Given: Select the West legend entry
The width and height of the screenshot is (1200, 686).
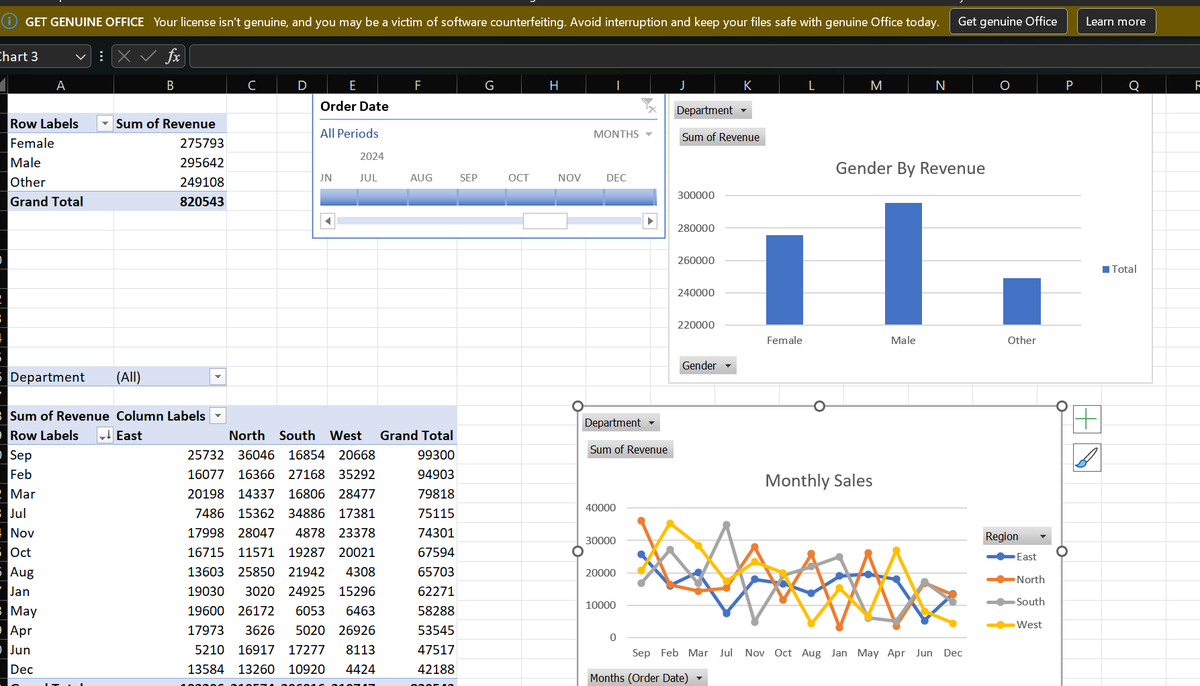Looking at the screenshot, I should (x=1013, y=625).
